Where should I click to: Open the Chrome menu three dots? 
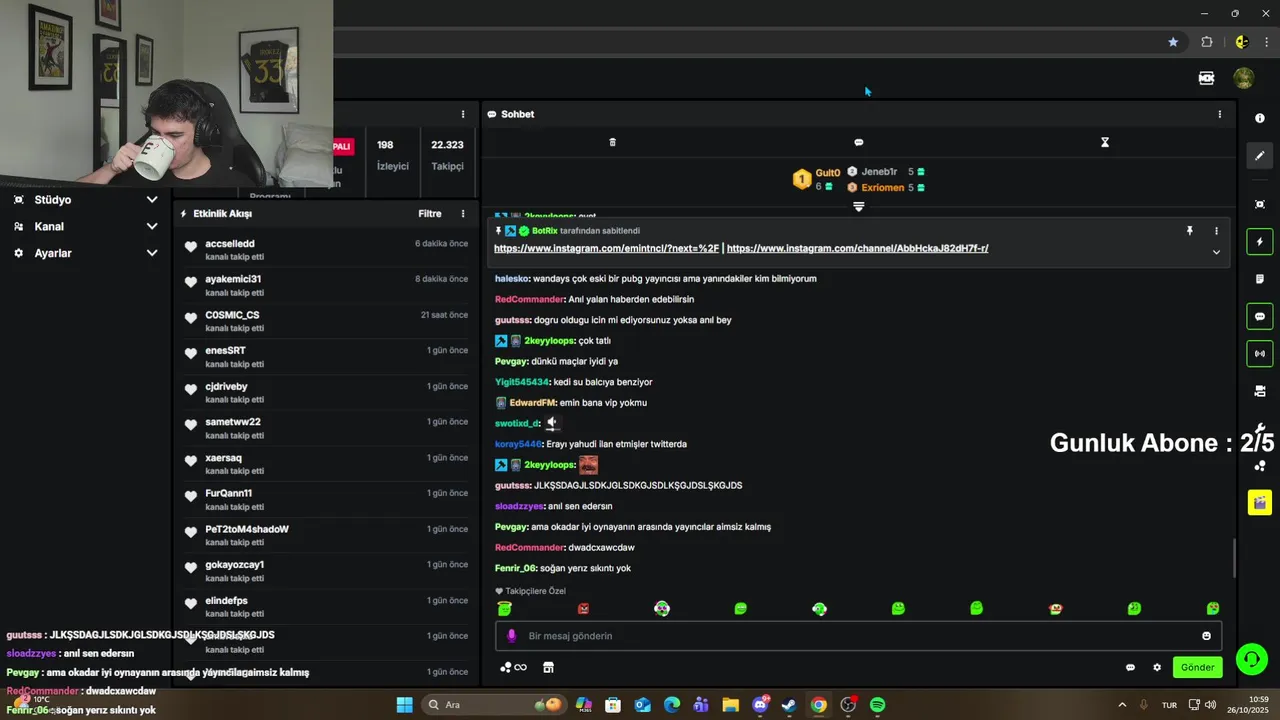point(1267,42)
